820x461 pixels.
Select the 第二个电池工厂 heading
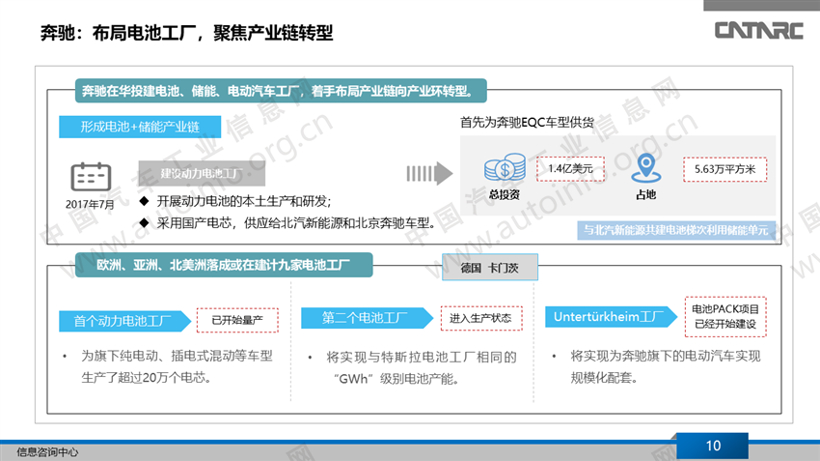point(364,318)
